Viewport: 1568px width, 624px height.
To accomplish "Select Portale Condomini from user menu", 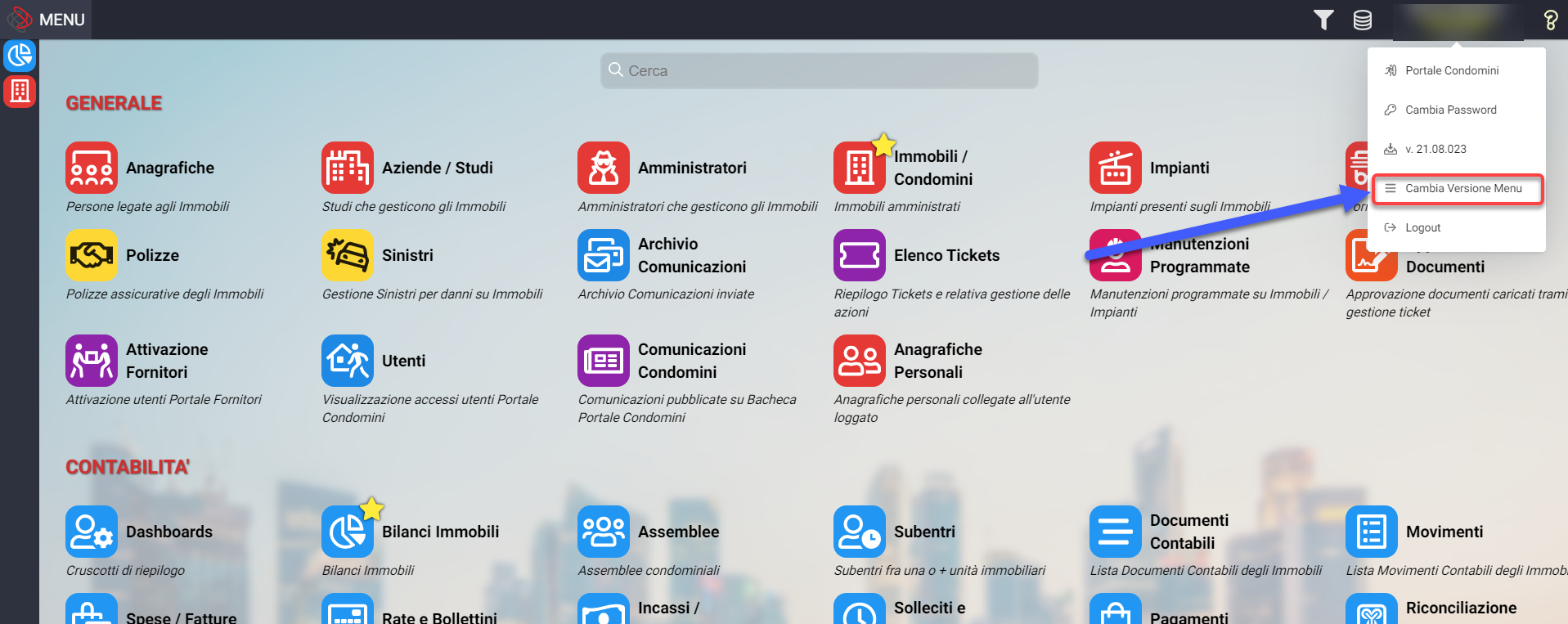I will (1457, 70).
